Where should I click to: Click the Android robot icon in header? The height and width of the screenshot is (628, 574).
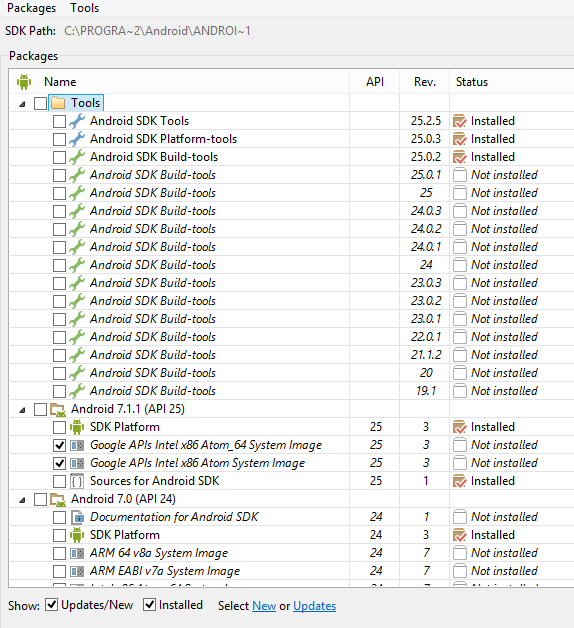click(x=24, y=82)
